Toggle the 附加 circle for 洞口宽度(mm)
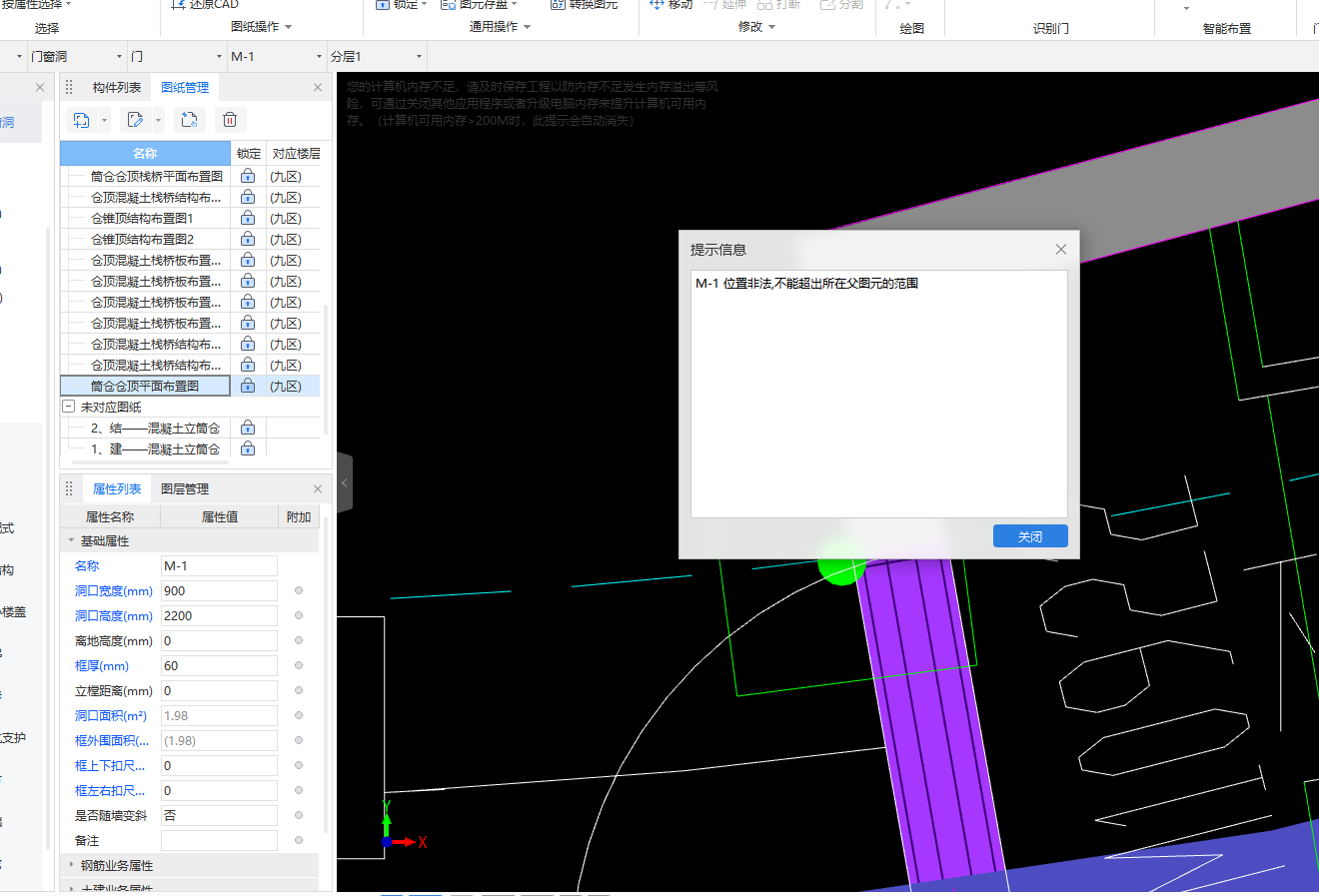 (299, 591)
